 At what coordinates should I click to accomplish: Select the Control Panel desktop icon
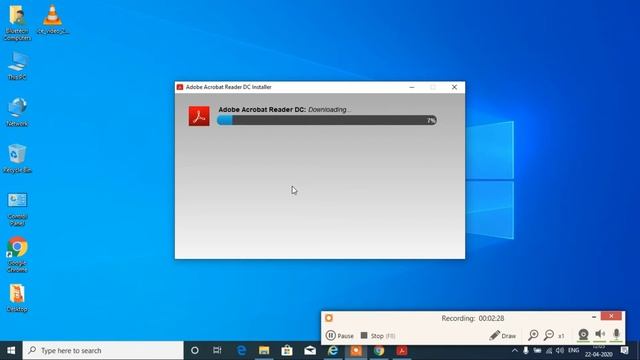[x=17, y=209]
